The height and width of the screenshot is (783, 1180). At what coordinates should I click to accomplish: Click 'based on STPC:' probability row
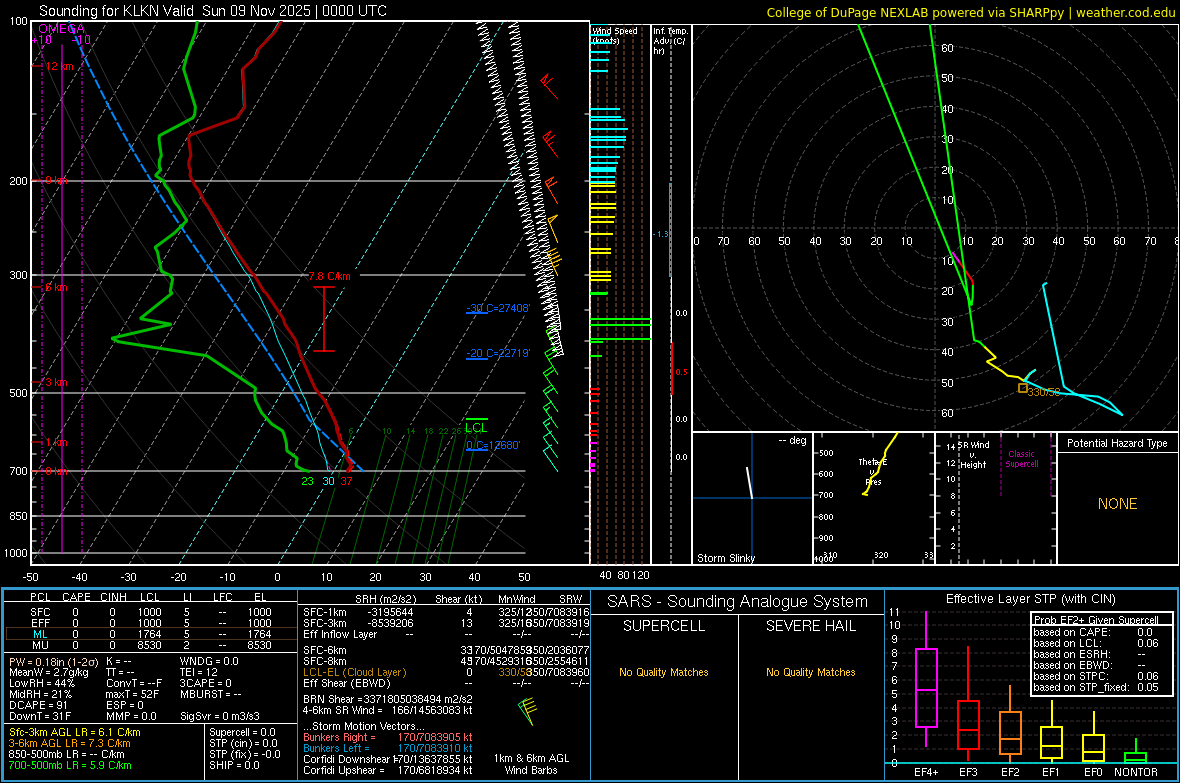tap(1096, 676)
